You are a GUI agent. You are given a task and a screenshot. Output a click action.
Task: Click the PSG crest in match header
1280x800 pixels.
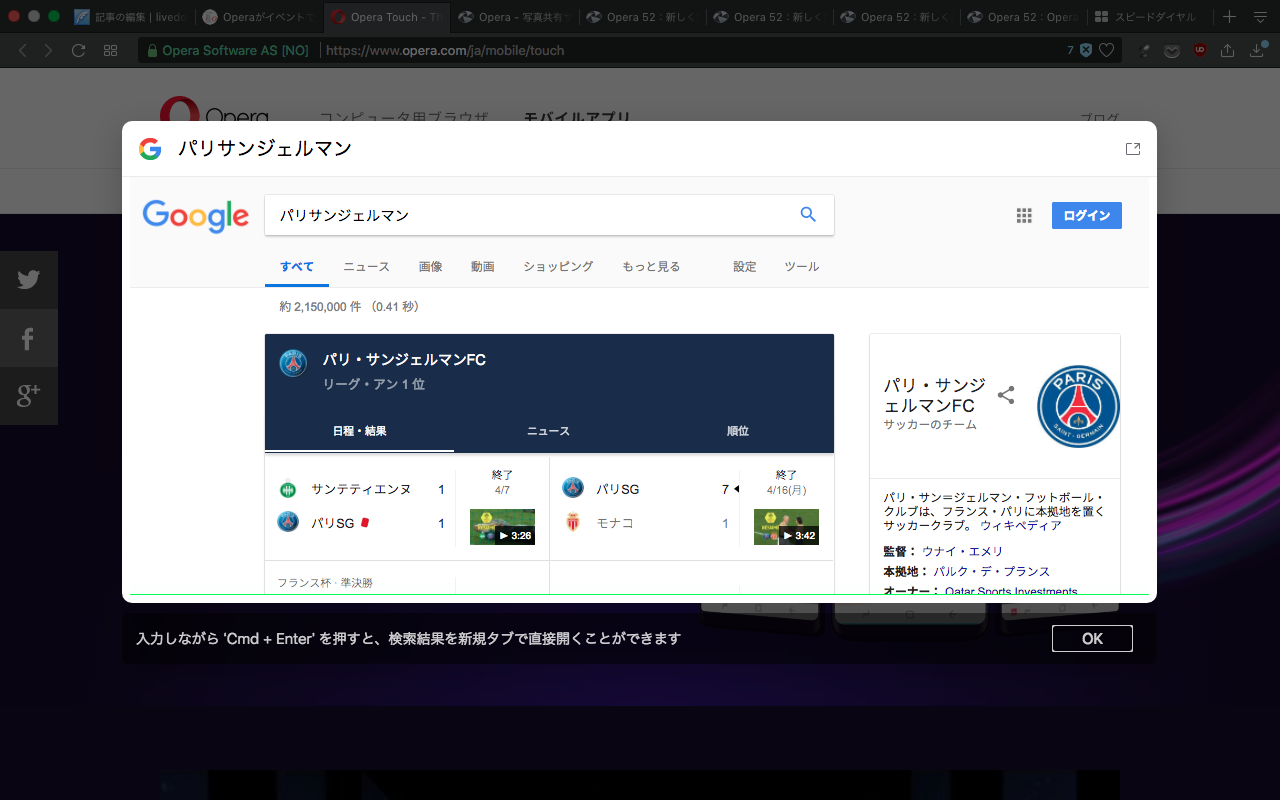[x=293, y=363]
